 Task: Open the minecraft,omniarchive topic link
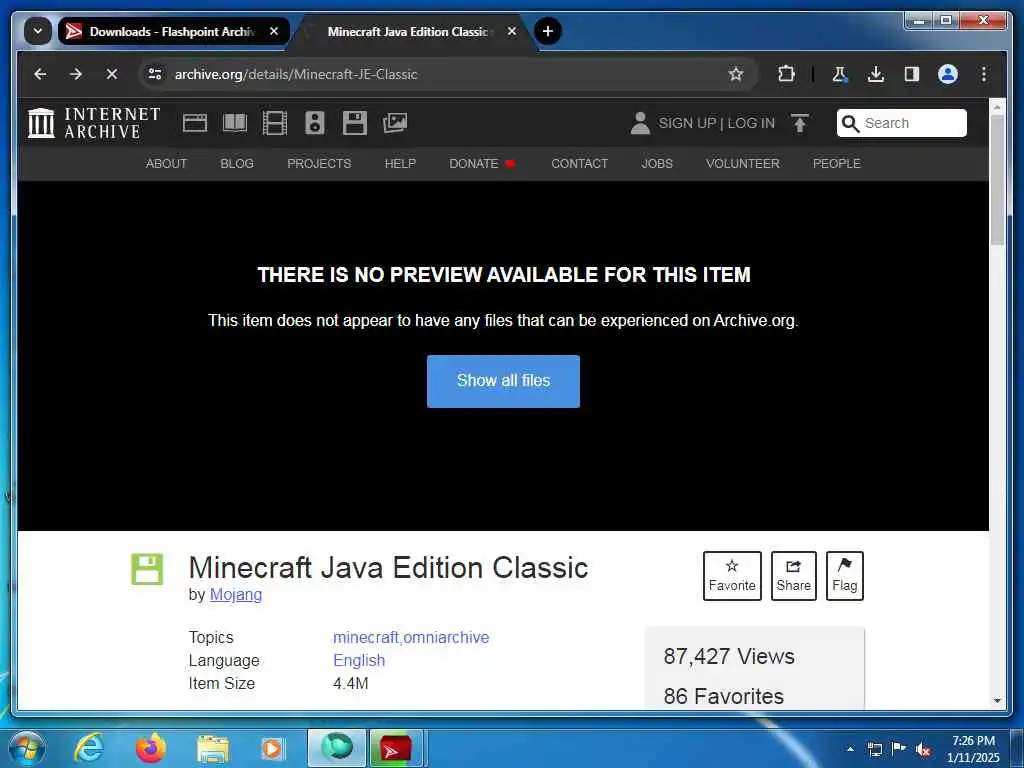tap(411, 637)
